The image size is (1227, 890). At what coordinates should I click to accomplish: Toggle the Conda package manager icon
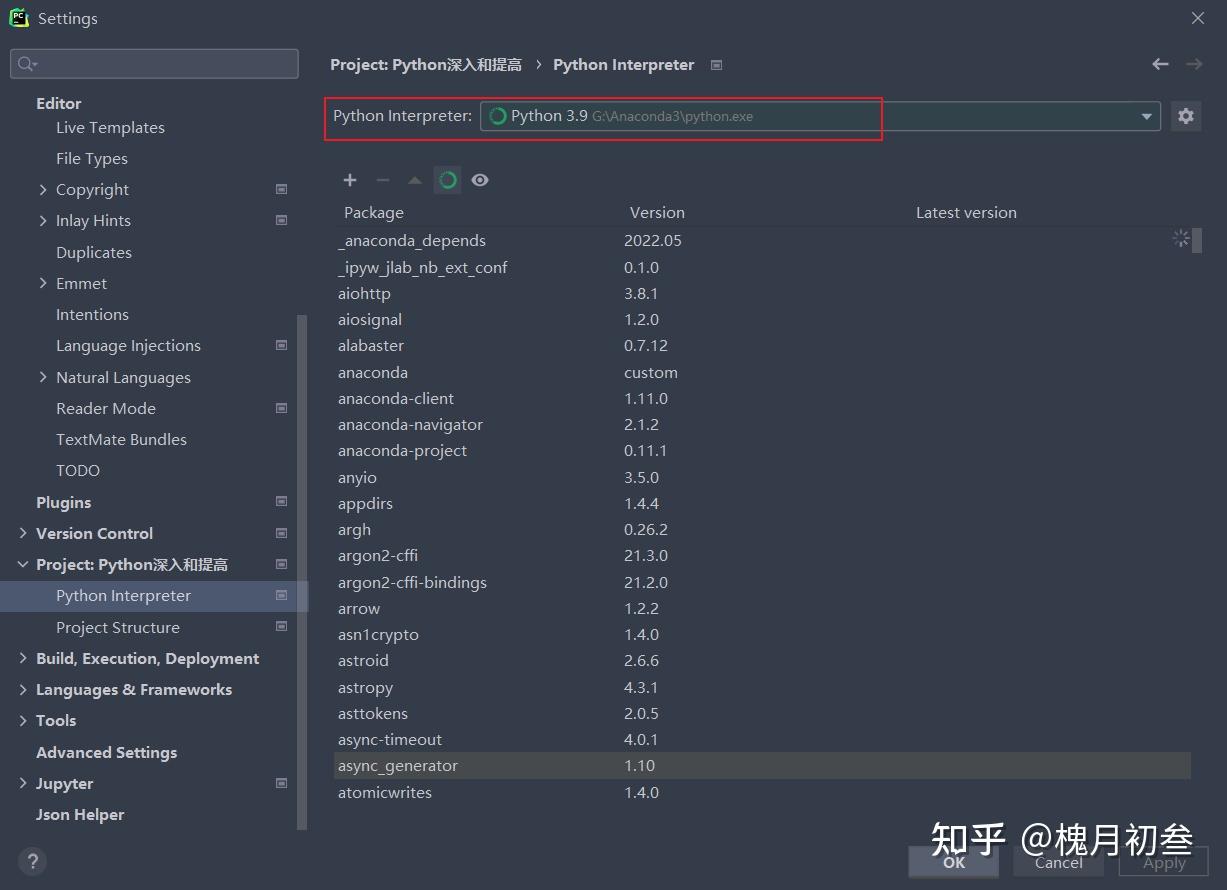(x=448, y=180)
